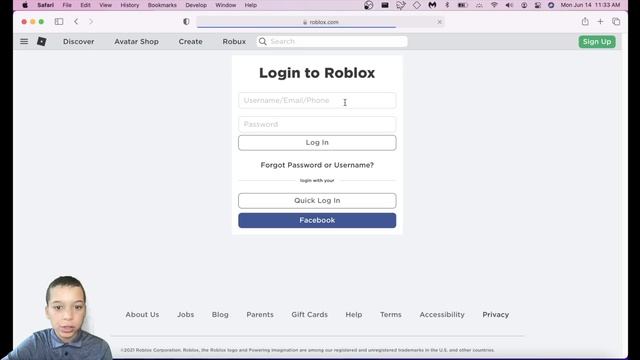Open Siri from the menu bar
The height and width of the screenshot is (360, 640).
pos(551,5)
